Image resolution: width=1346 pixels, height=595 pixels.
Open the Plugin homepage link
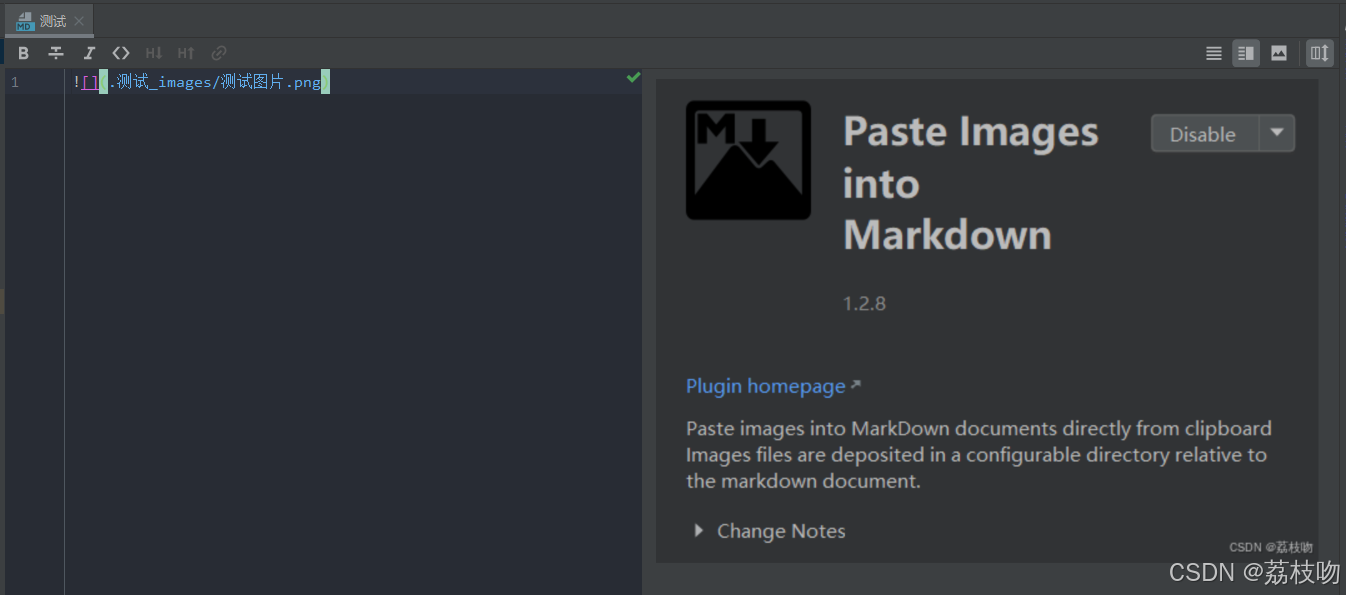coord(766,386)
